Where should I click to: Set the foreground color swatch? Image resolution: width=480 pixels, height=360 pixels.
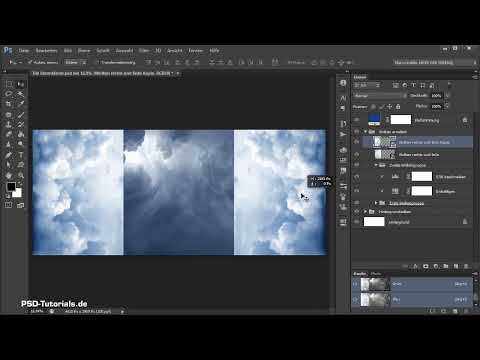(11, 186)
